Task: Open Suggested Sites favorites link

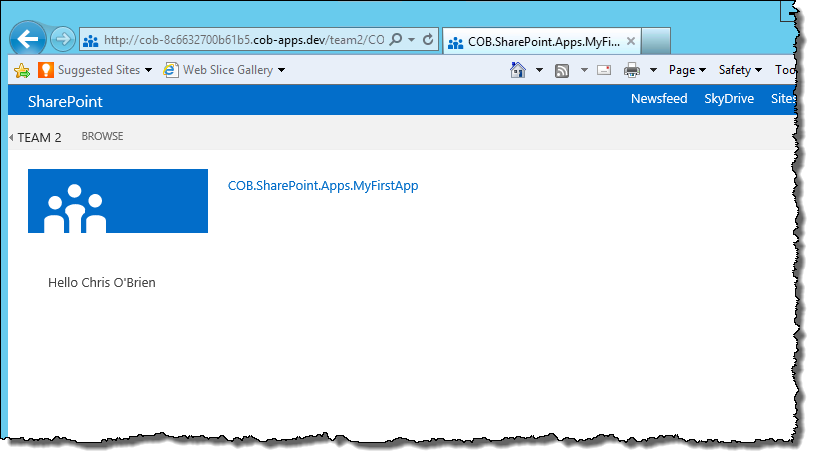Action: 99,70
